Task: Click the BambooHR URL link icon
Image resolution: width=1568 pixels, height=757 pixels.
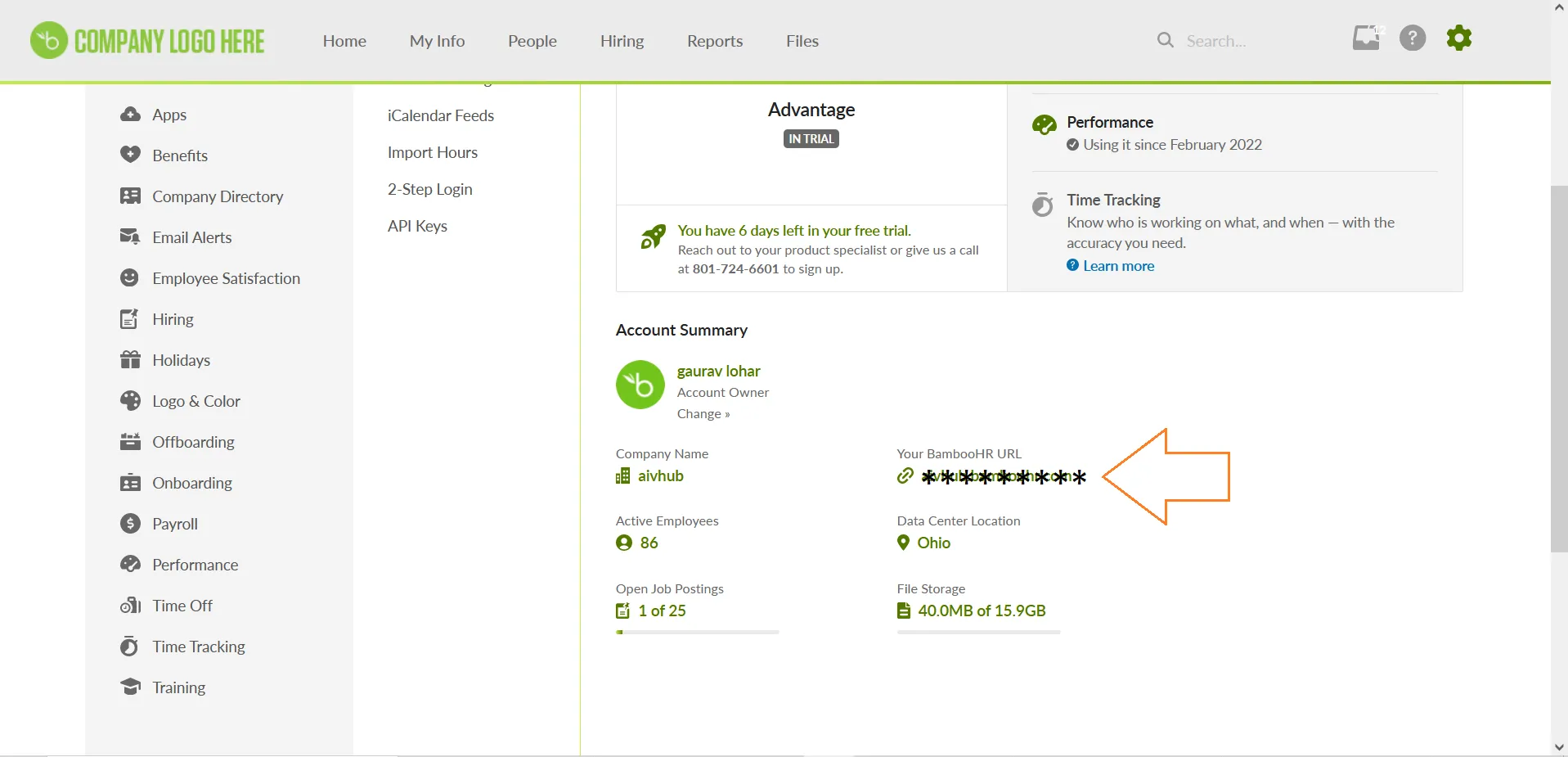Action: 905,476
